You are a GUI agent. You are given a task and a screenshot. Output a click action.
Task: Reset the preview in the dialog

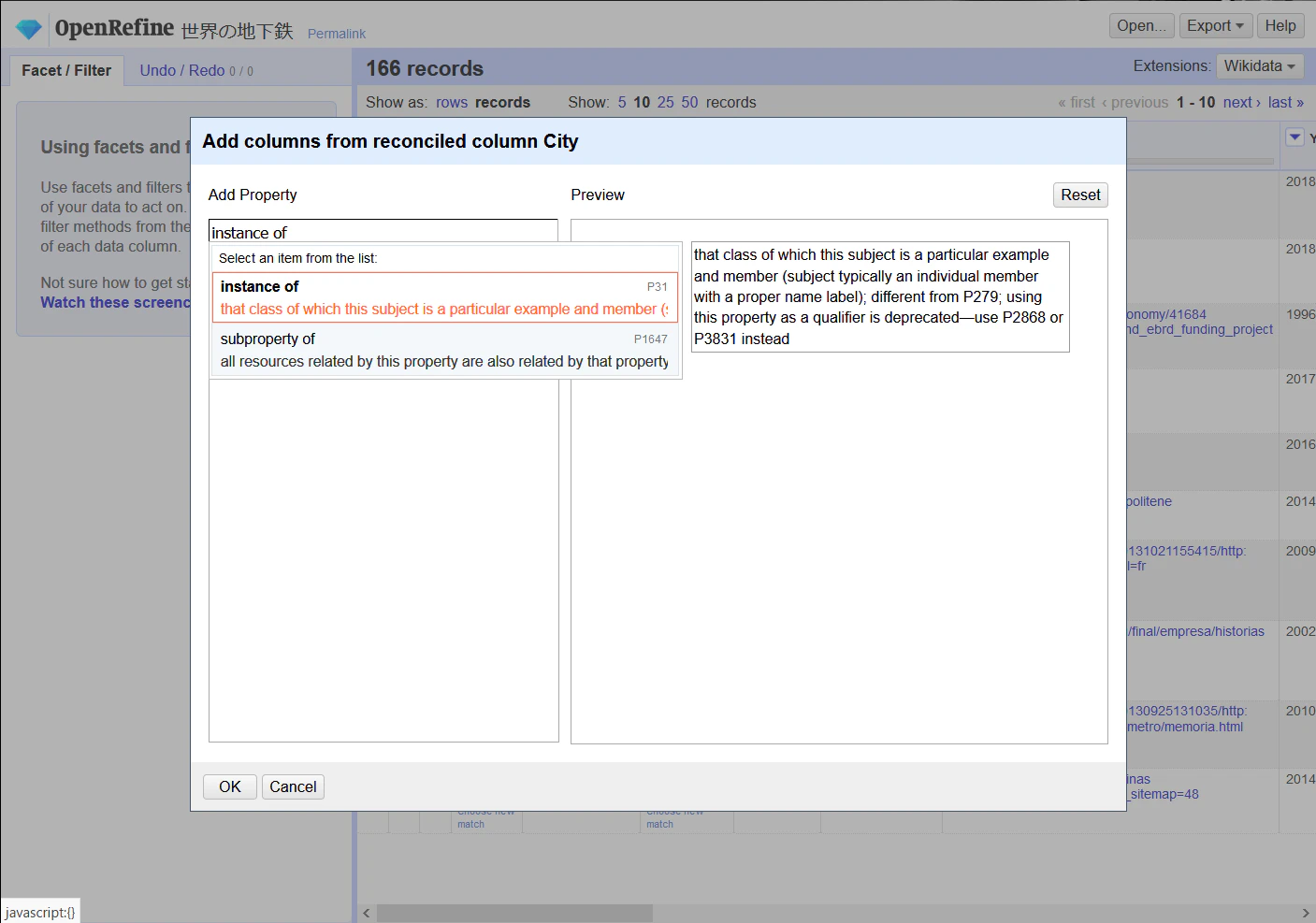point(1080,195)
